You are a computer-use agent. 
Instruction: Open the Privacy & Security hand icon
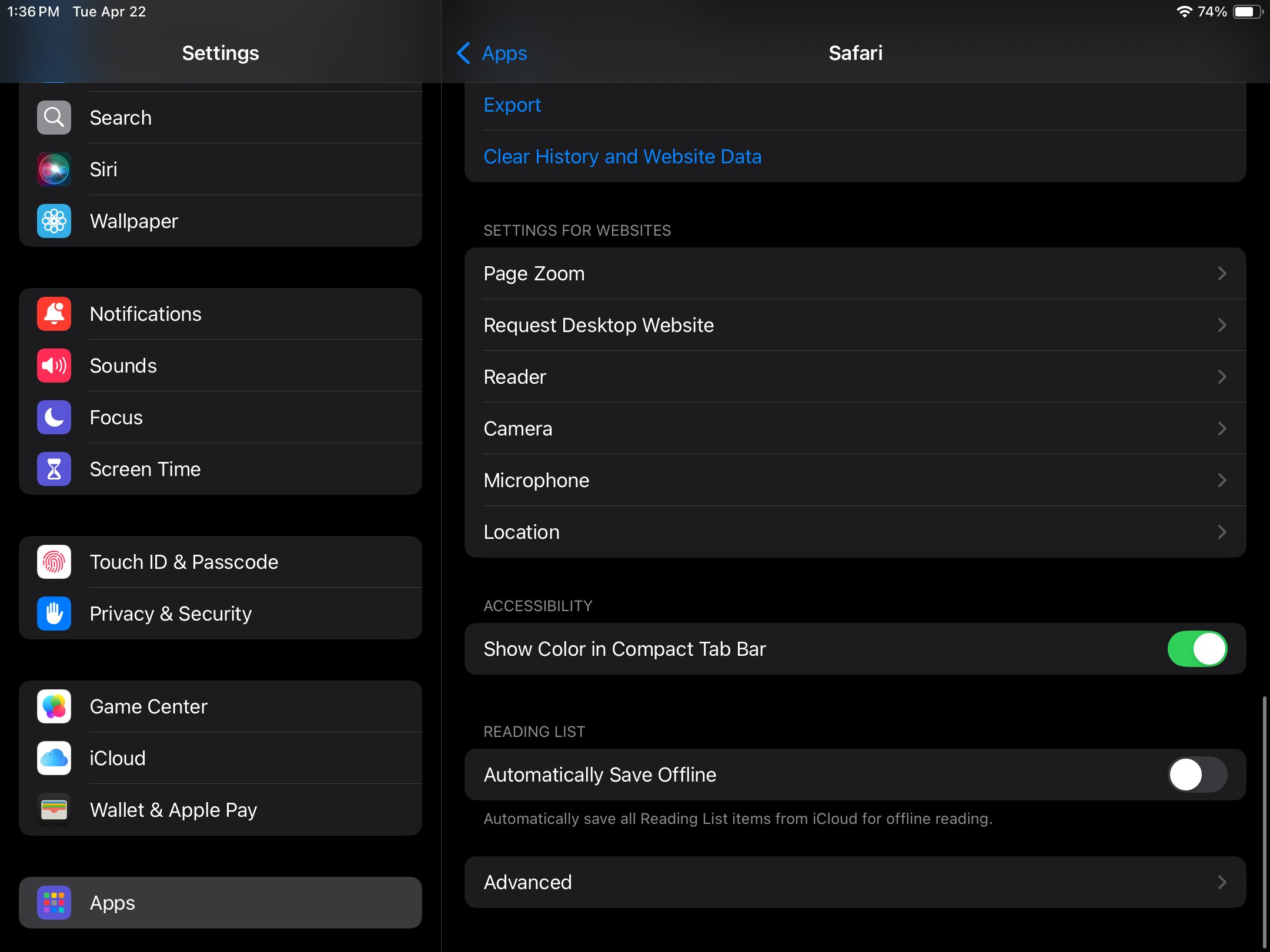coord(54,614)
